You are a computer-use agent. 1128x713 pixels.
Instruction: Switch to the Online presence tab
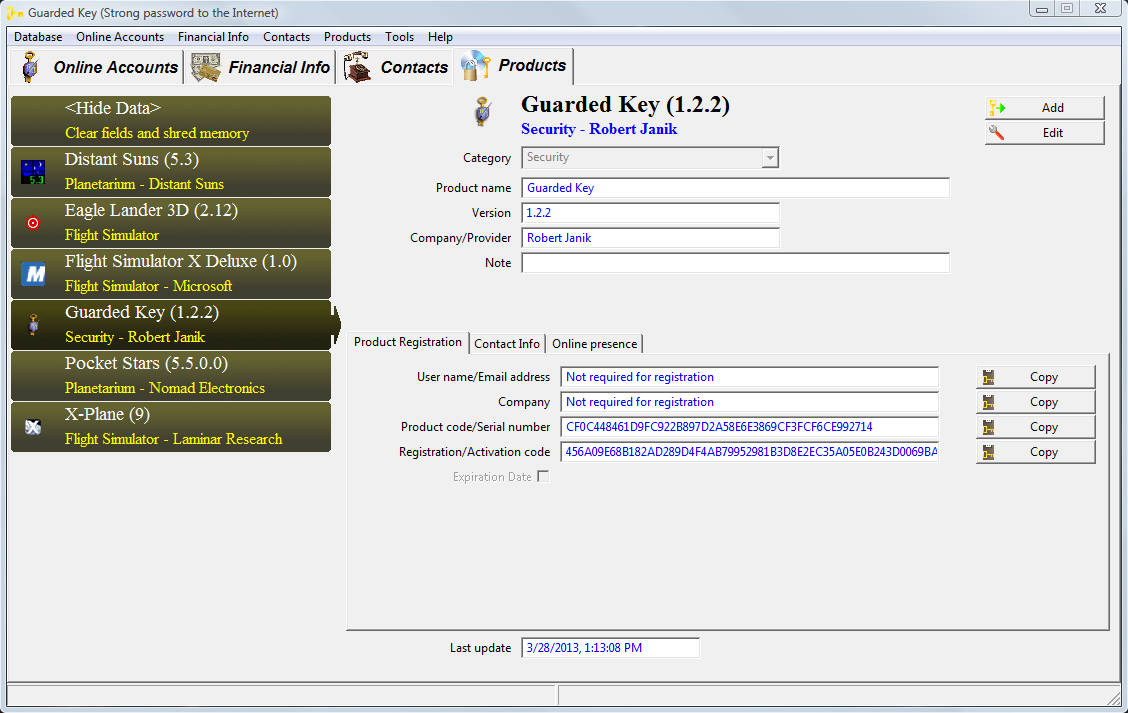point(594,344)
